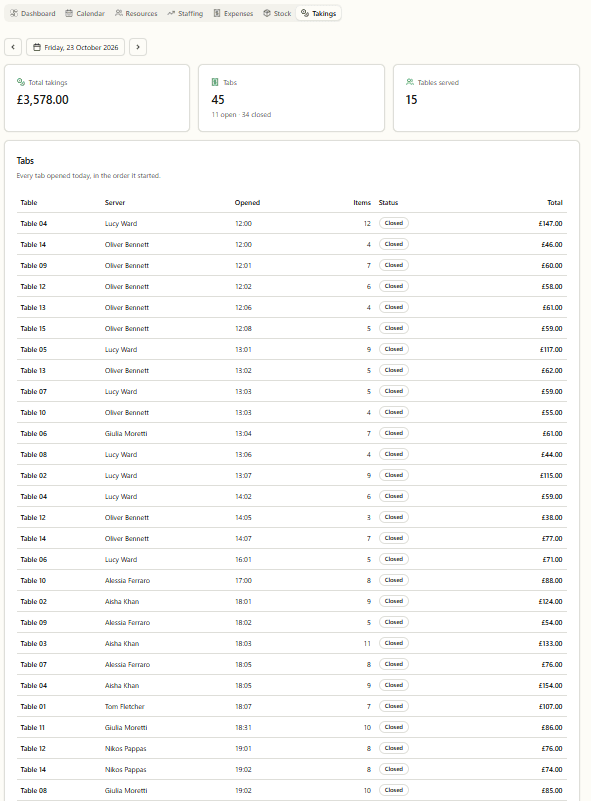The image size is (591, 801).
Task: Click the £62.00 total for Table 13
Action: coord(552,370)
